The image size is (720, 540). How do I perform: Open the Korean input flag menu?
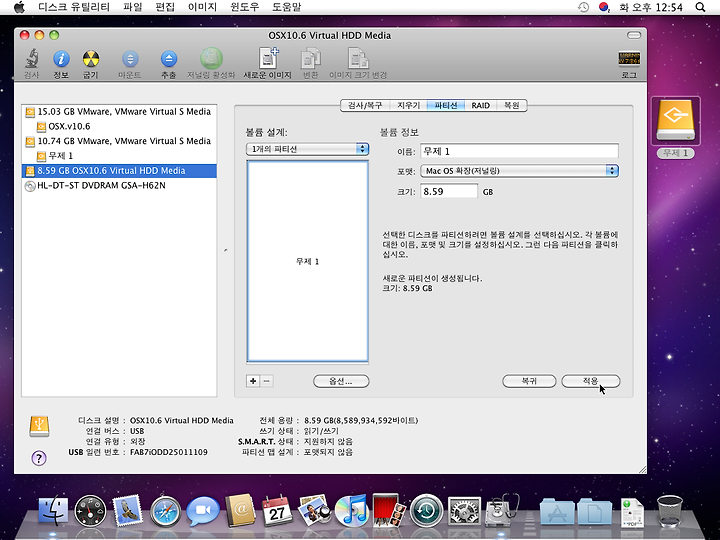tap(604, 7)
